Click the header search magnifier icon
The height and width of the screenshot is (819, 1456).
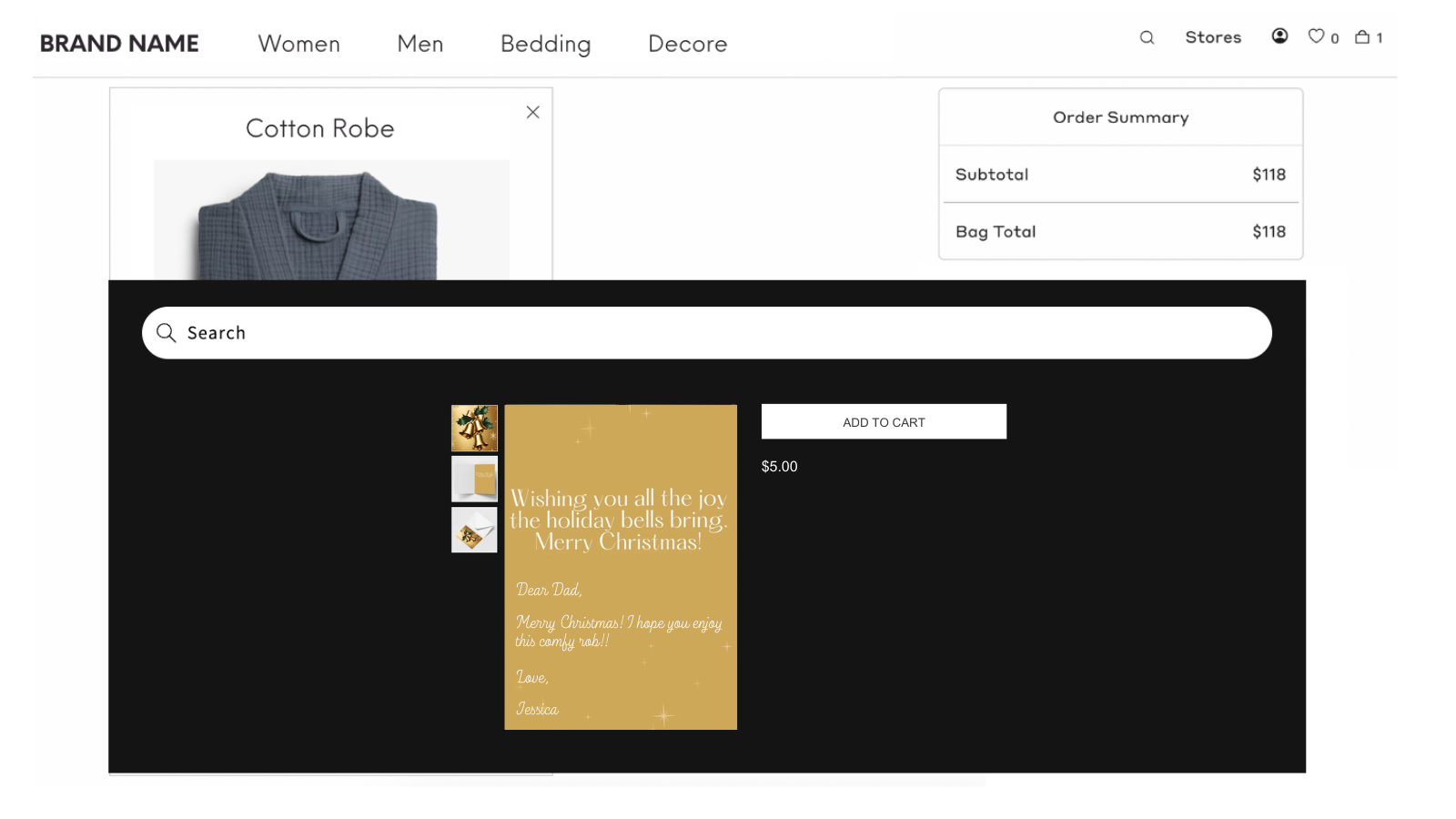click(x=1147, y=37)
